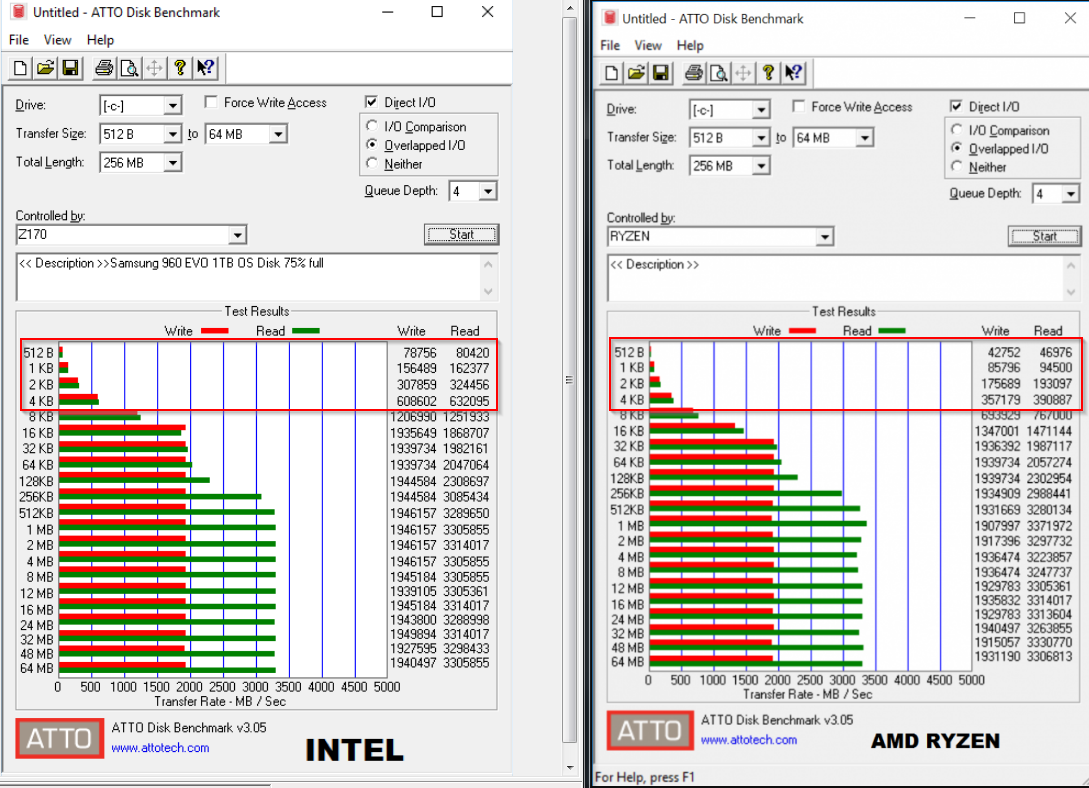Screen dimensions: 1089x788
Task: Open 64 MB transfer size dropdown in Intel window
Action: (x=278, y=134)
